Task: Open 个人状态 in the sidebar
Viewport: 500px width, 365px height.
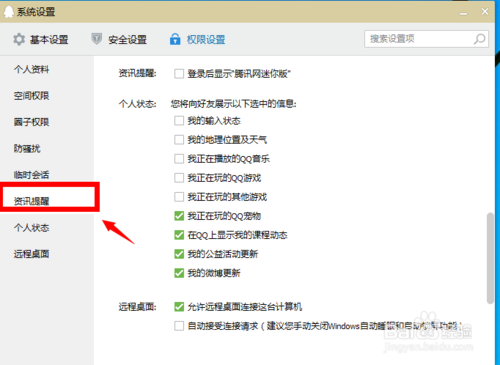Action: click(x=31, y=228)
